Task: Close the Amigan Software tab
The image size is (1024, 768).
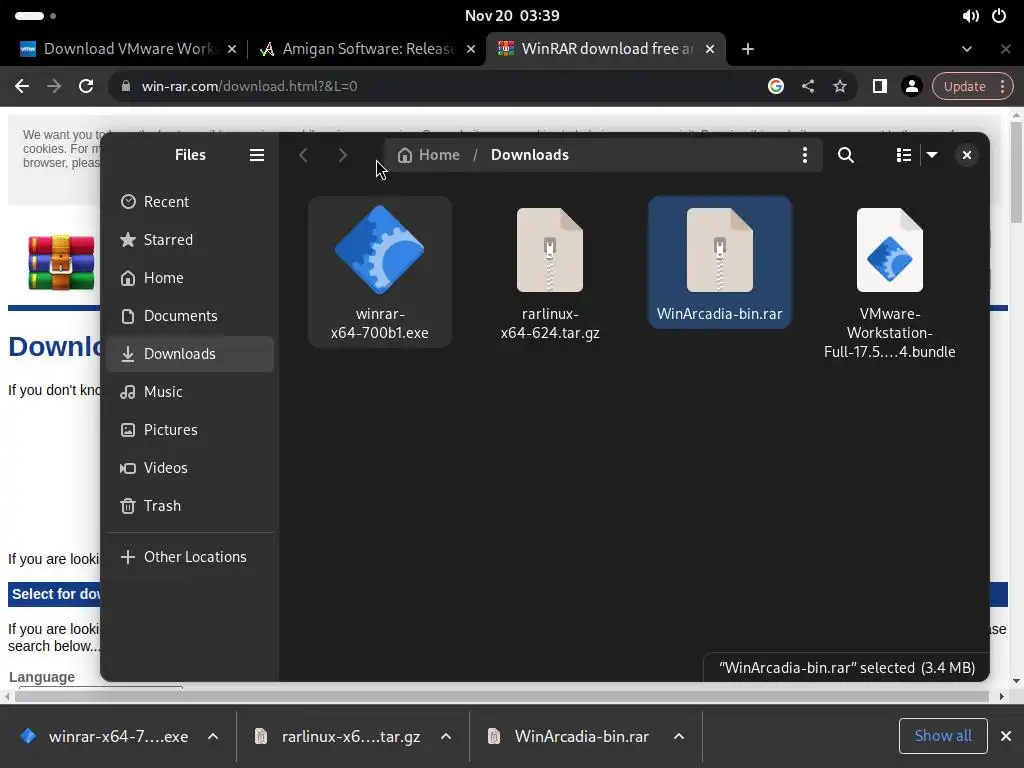Action: (471, 49)
